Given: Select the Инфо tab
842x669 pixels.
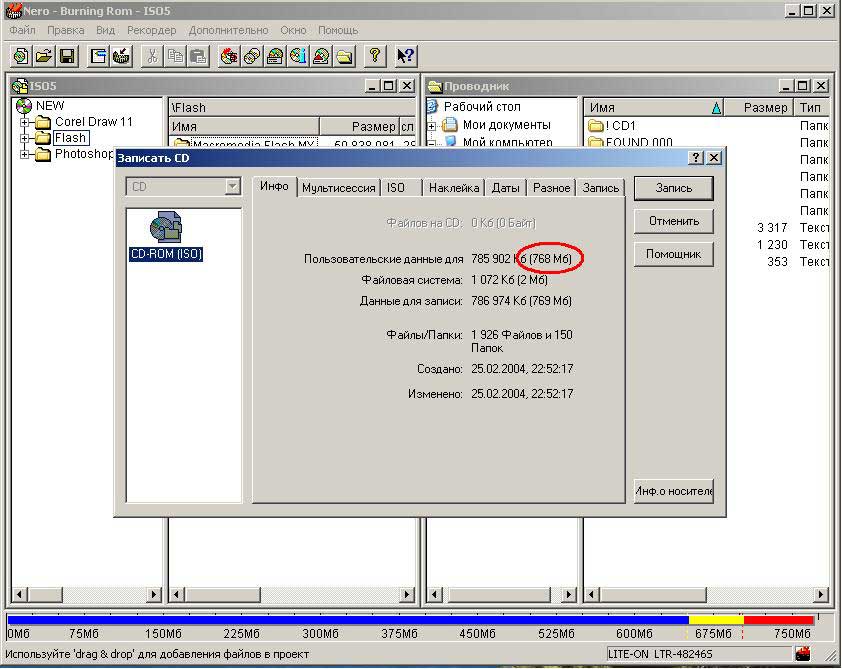Looking at the screenshot, I should tap(274, 186).
